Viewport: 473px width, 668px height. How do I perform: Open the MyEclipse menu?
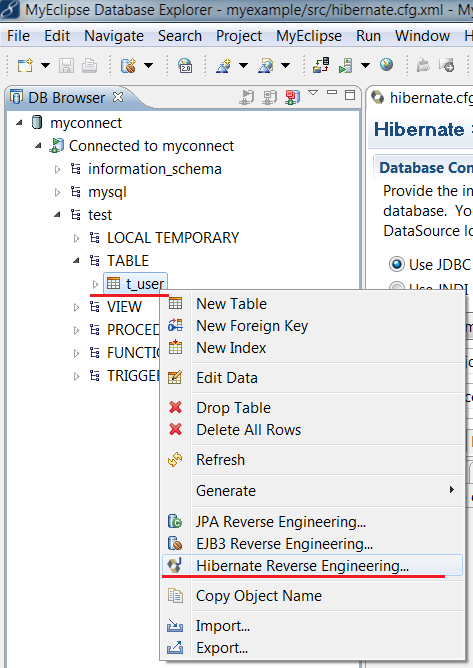(x=309, y=36)
